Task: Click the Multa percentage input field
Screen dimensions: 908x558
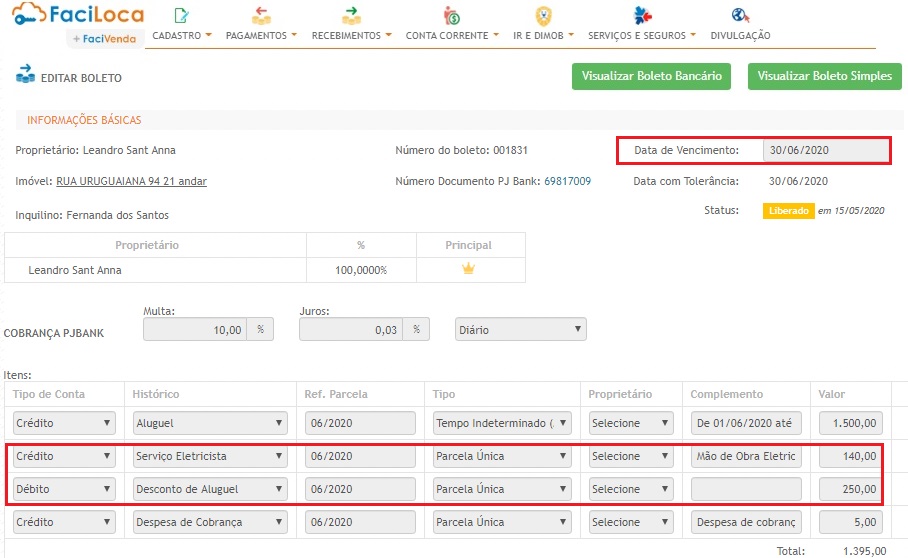Action: point(195,330)
